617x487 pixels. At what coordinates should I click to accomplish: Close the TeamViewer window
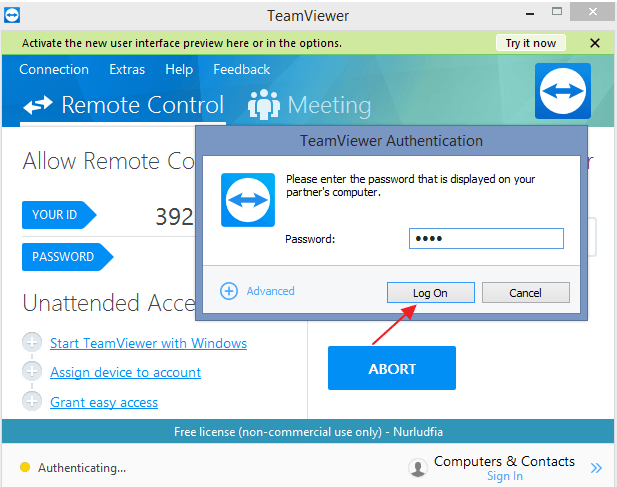(592, 12)
